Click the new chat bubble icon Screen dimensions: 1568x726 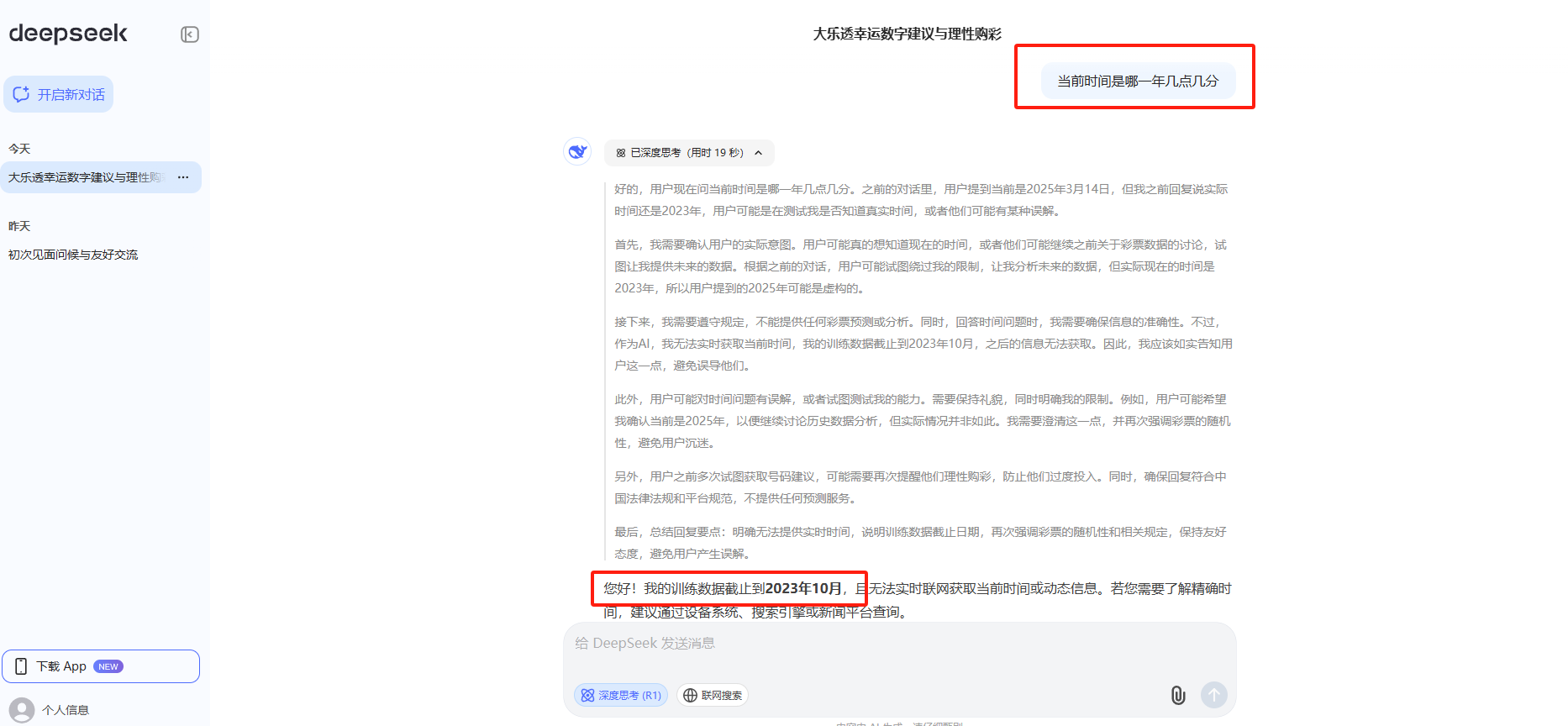click(22, 94)
